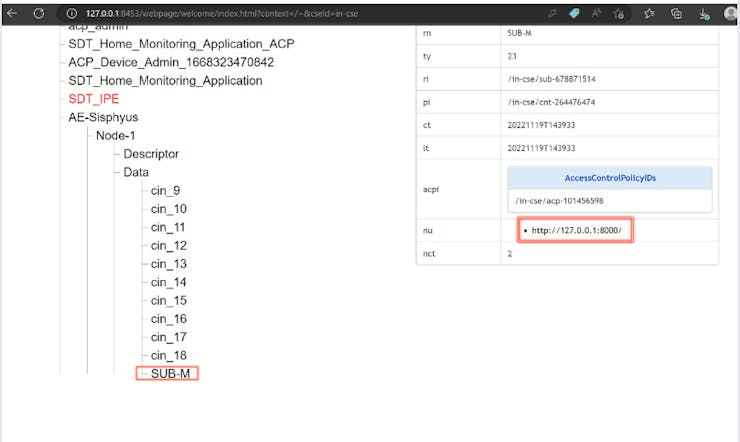Collapse the AE-Sisphyus tree node
Image resolution: width=740 pixels, height=442 pixels.
click(x=103, y=117)
